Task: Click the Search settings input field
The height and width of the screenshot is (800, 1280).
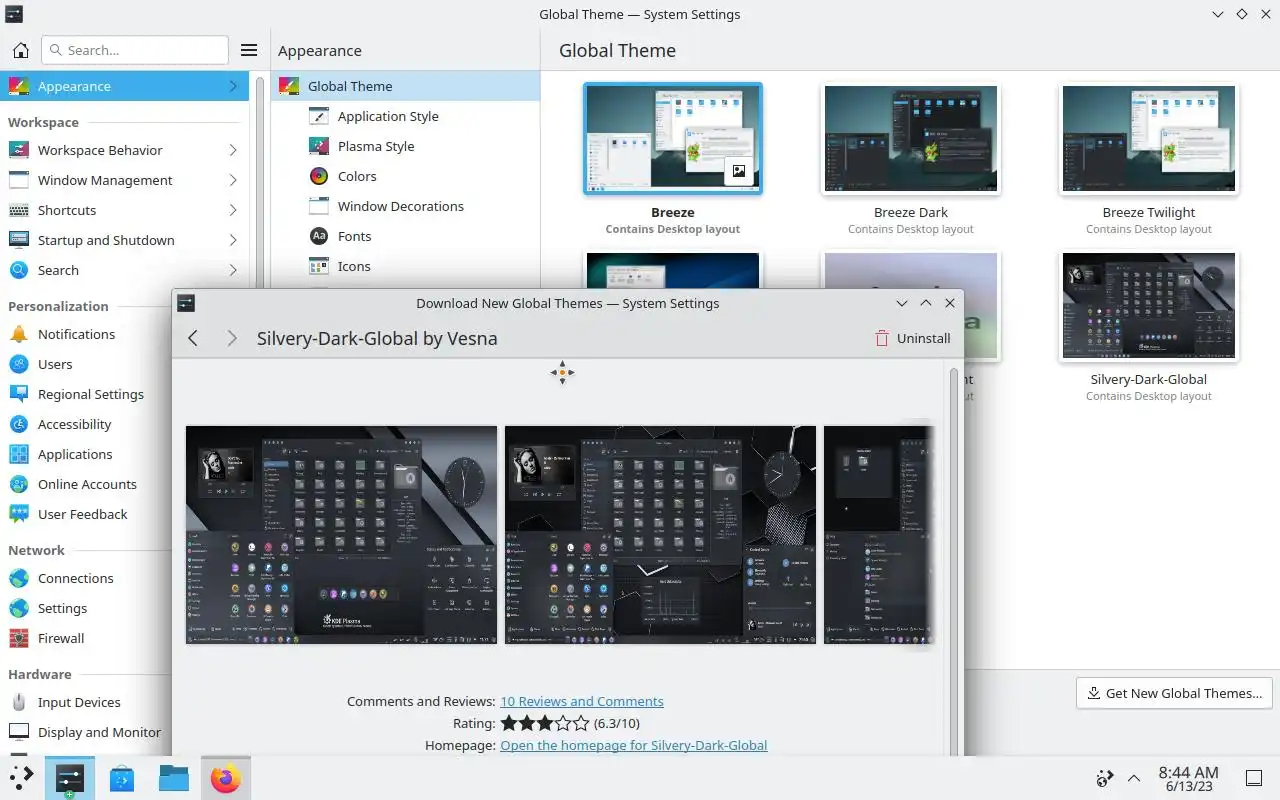Action: (135, 50)
